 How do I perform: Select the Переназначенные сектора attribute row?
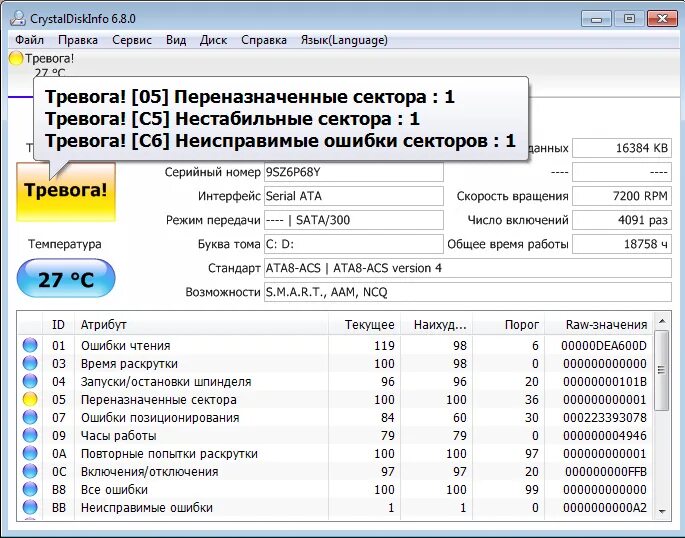pyautogui.click(x=336, y=399)
